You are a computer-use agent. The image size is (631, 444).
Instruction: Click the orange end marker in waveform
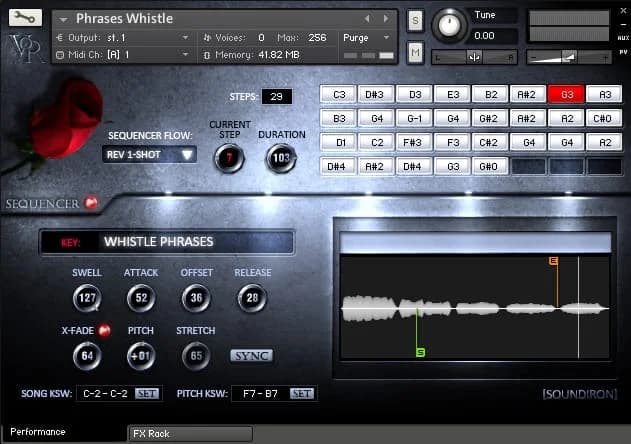553,261
